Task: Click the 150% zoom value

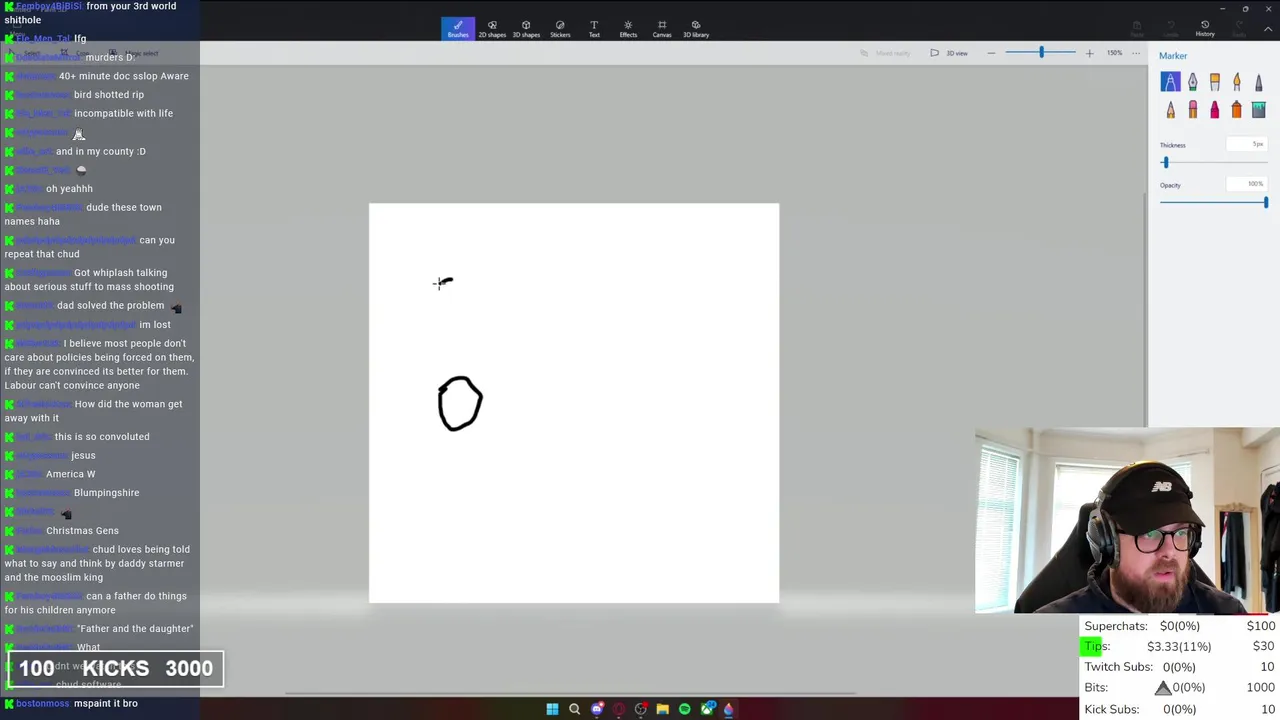Action: pyautogui.click(x=1114, y=53)
